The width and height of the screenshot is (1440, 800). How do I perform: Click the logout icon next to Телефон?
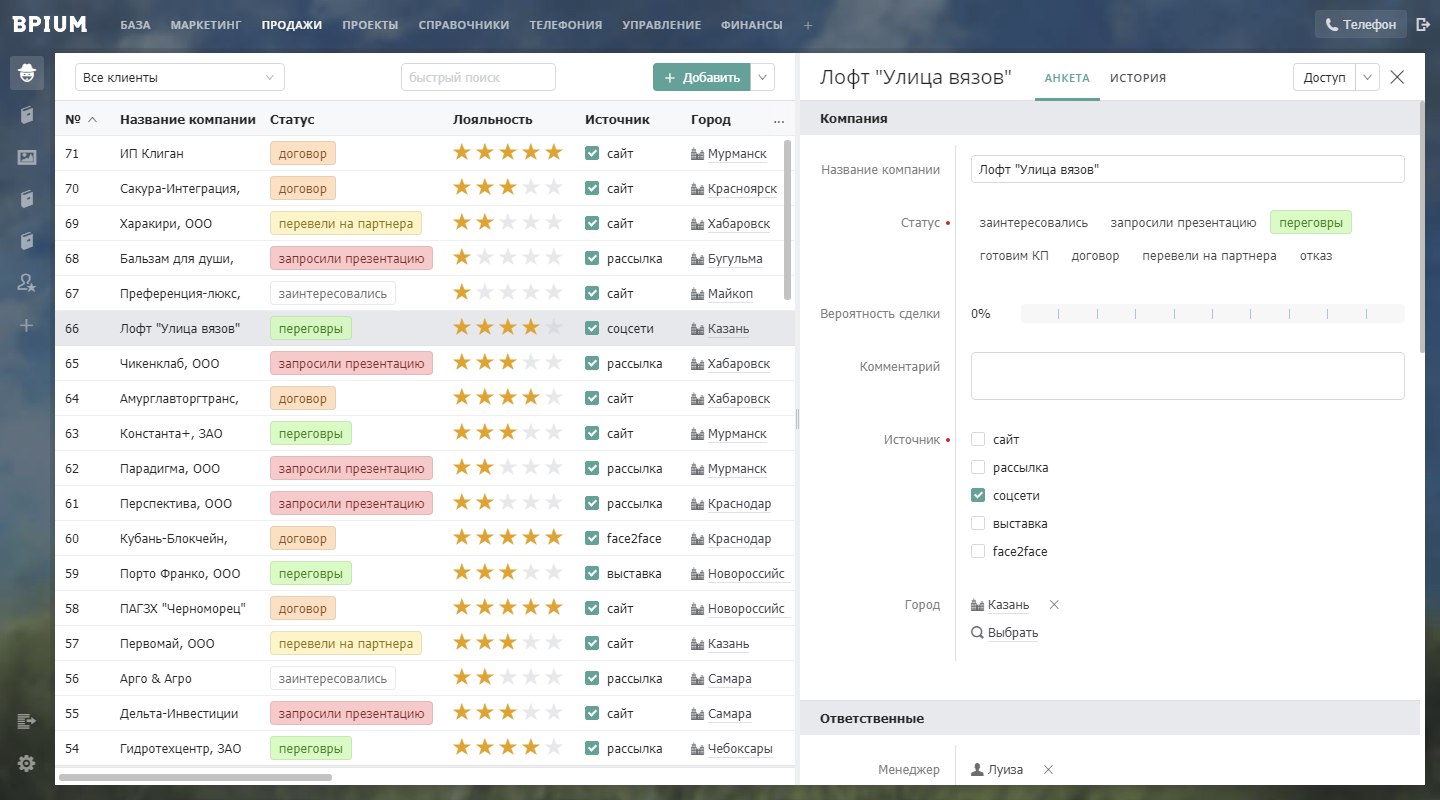click(x=1423, y=24)
